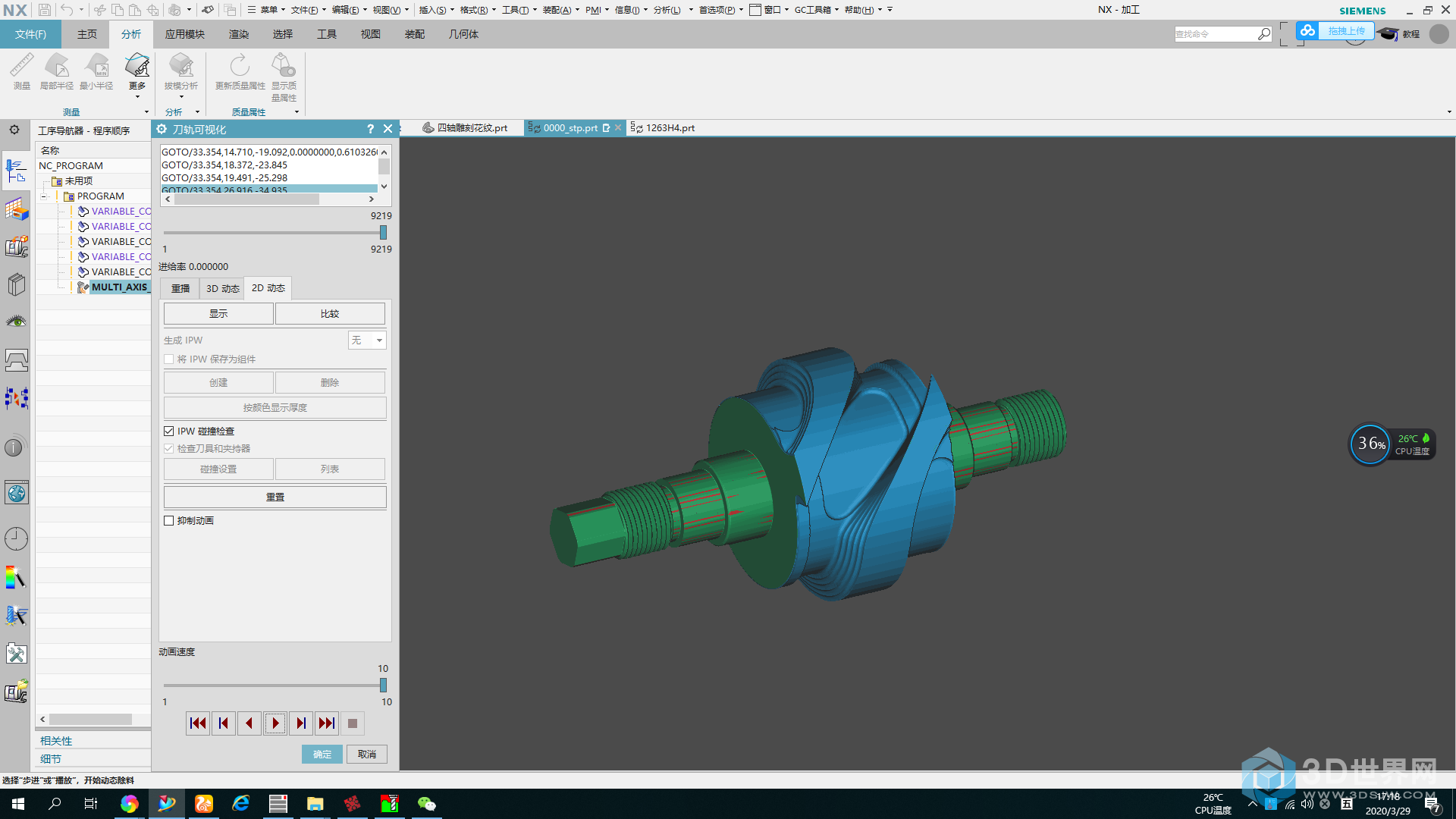
Task: Expand the 测量 ribbon group arrow
Action: coord(146,112)
